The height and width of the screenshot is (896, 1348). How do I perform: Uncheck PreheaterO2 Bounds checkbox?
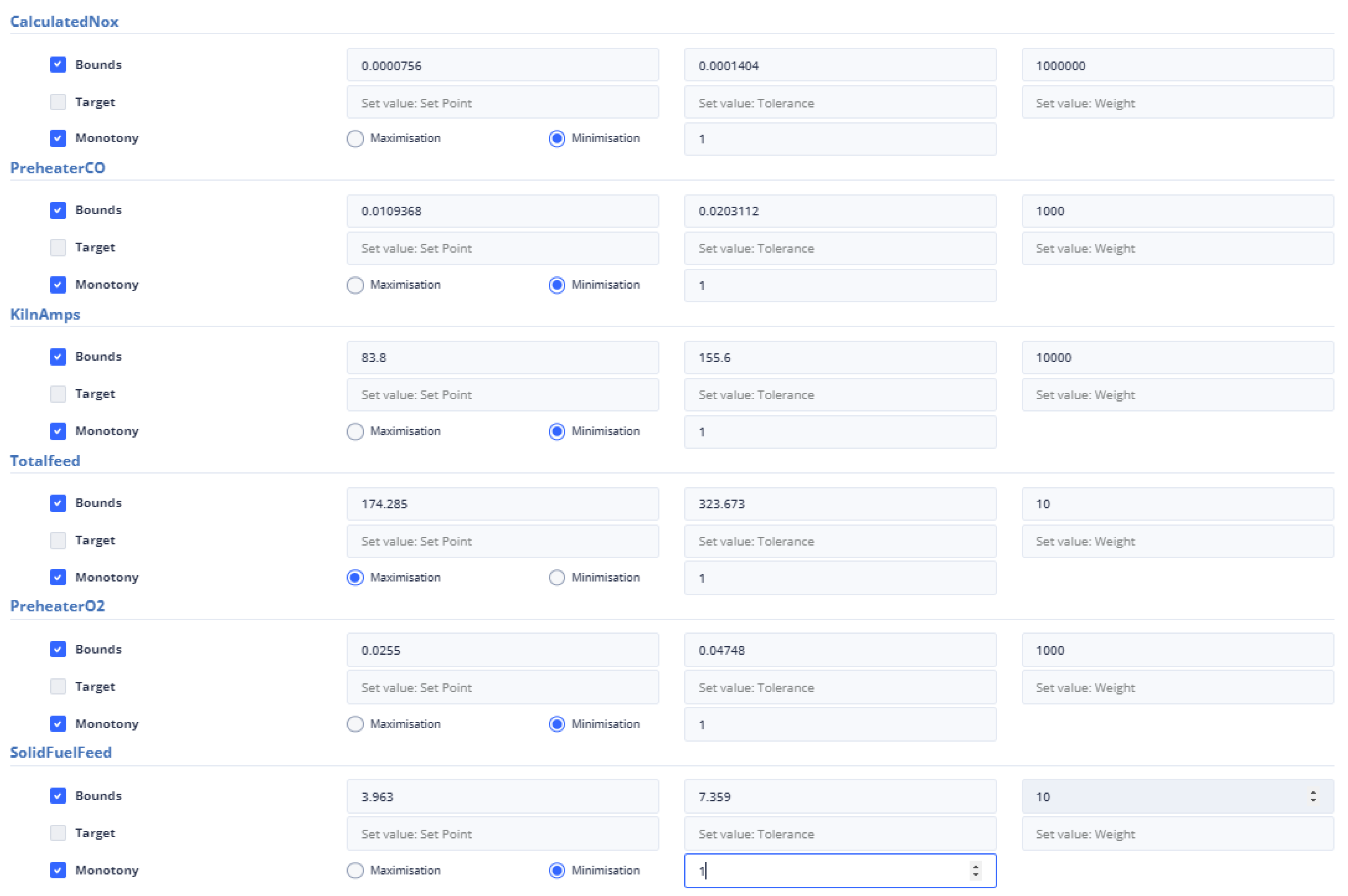point(58,649)
